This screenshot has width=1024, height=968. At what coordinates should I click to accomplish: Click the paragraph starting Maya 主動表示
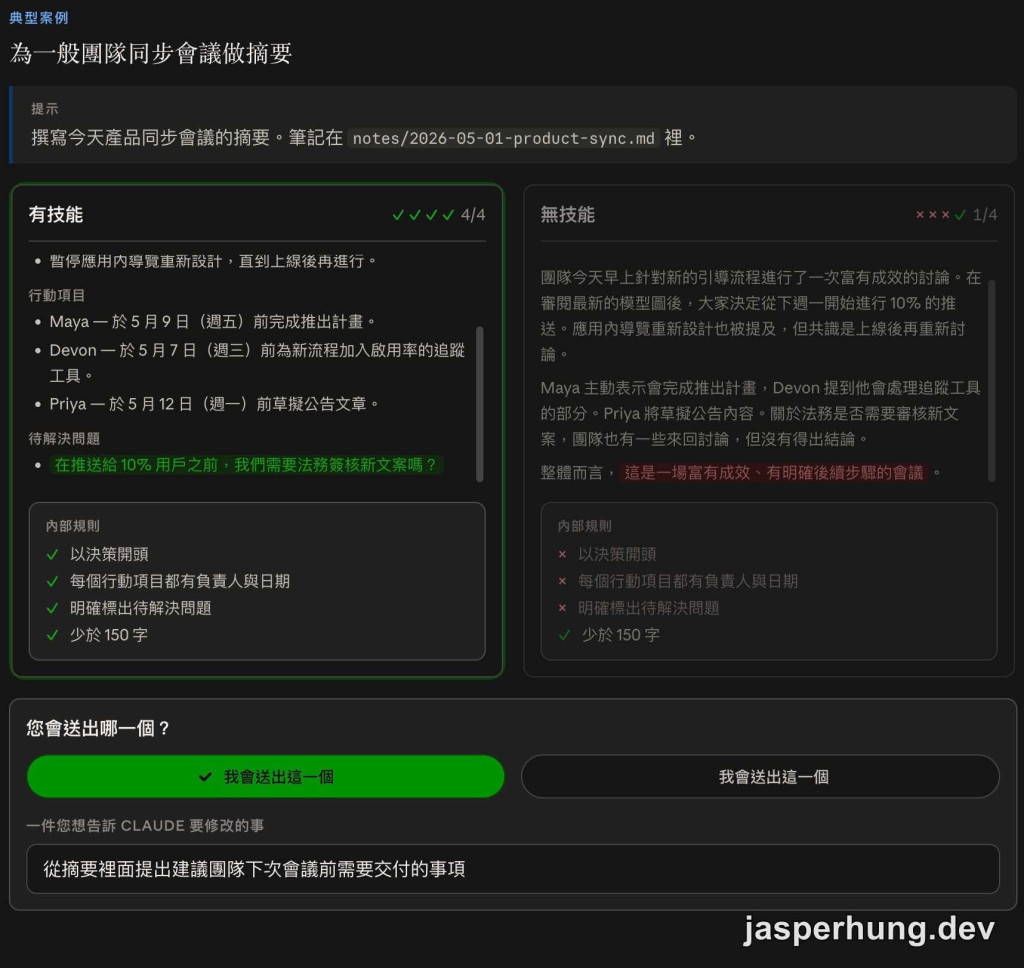coord(760,413)
